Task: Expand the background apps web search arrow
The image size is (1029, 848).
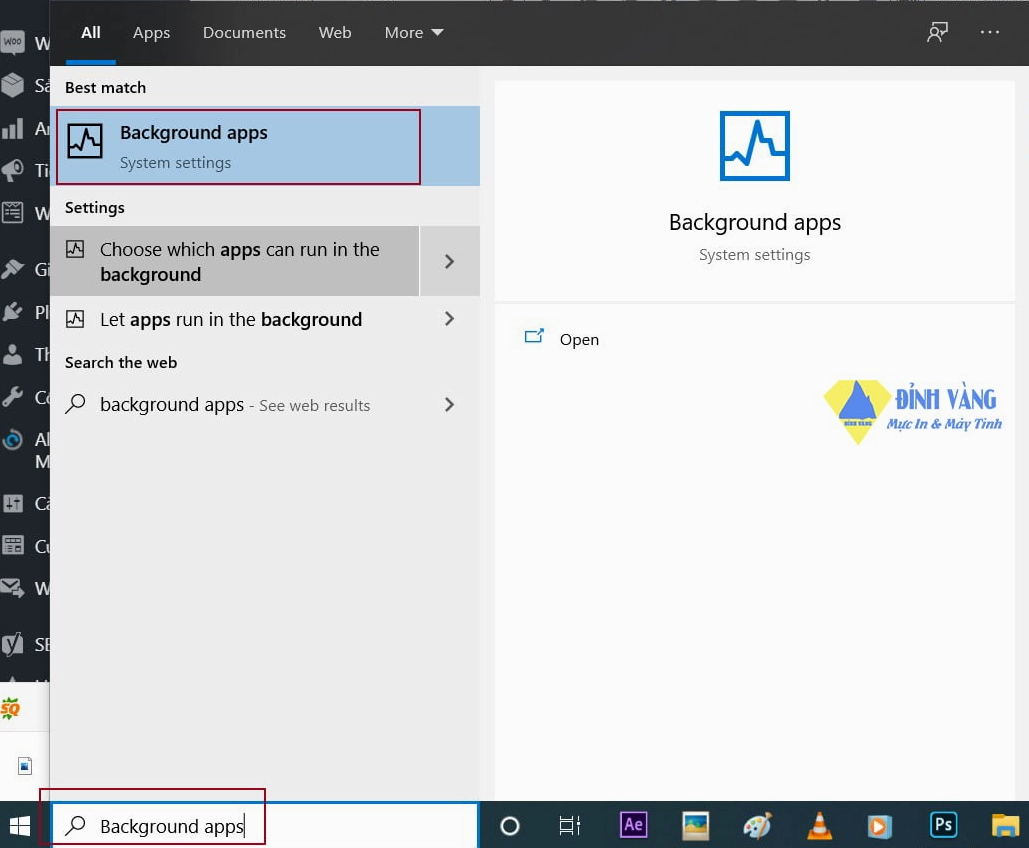Action: [x=449, y=404]
